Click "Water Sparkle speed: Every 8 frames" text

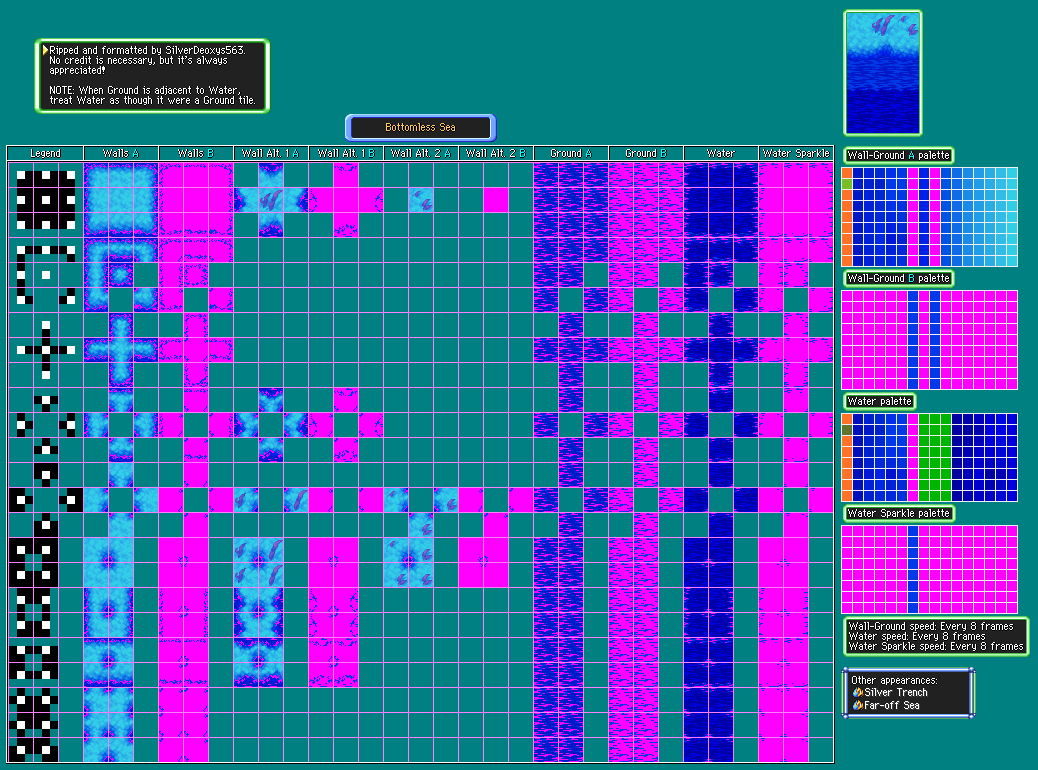click(x=936, y=646)
